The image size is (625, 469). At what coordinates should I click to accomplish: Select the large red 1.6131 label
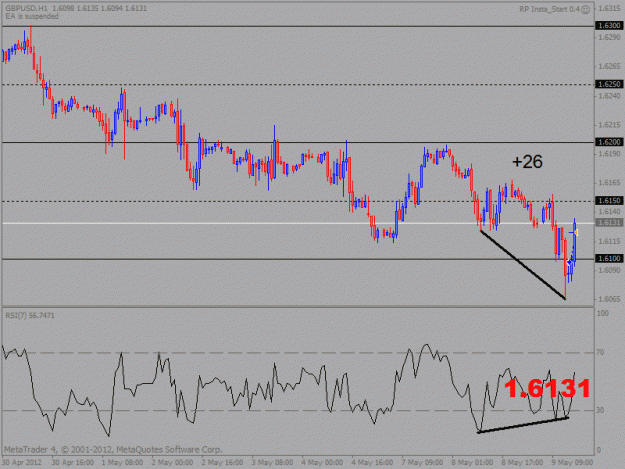click(547, 388)
